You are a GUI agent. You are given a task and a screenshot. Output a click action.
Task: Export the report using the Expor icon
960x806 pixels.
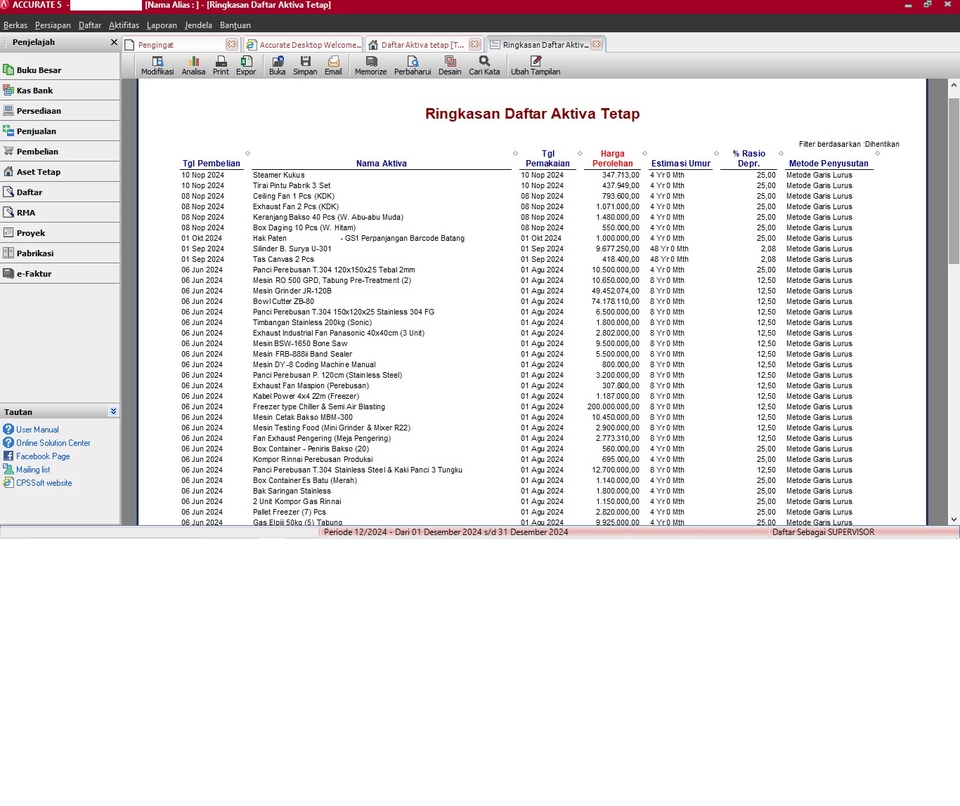[x=246, y=65]
